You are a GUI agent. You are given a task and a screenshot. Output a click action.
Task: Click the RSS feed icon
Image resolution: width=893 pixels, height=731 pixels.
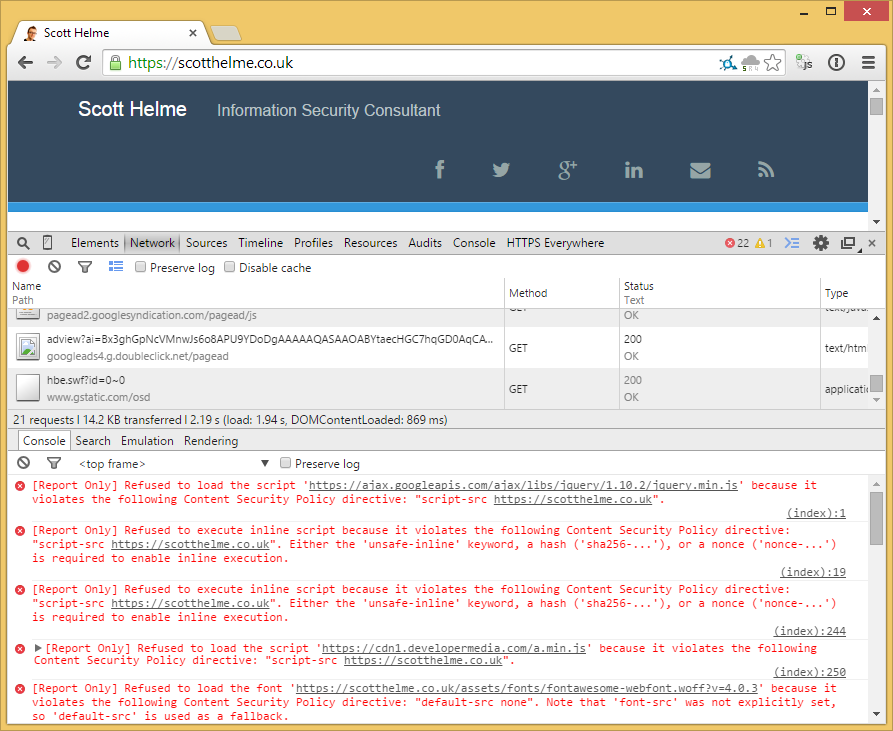[766, 170]
